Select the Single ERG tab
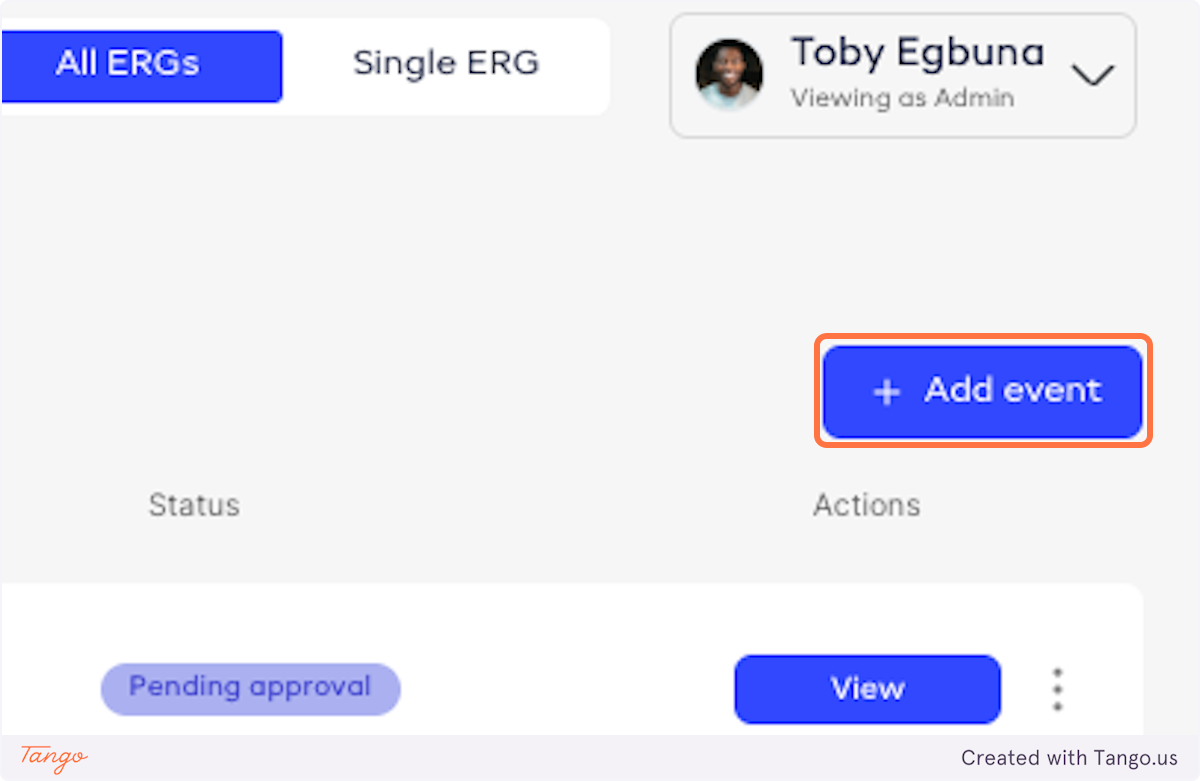The height and width of the screenshot is (781, 1200). tap(445, 65)
